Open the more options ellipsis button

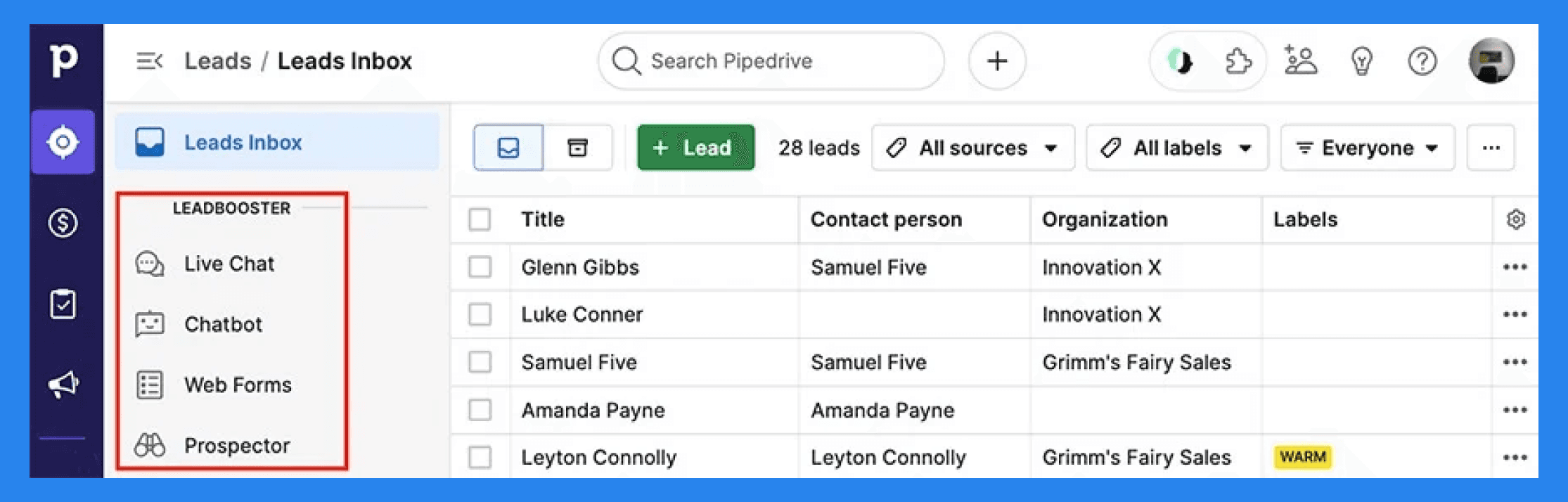[1491, 148]
